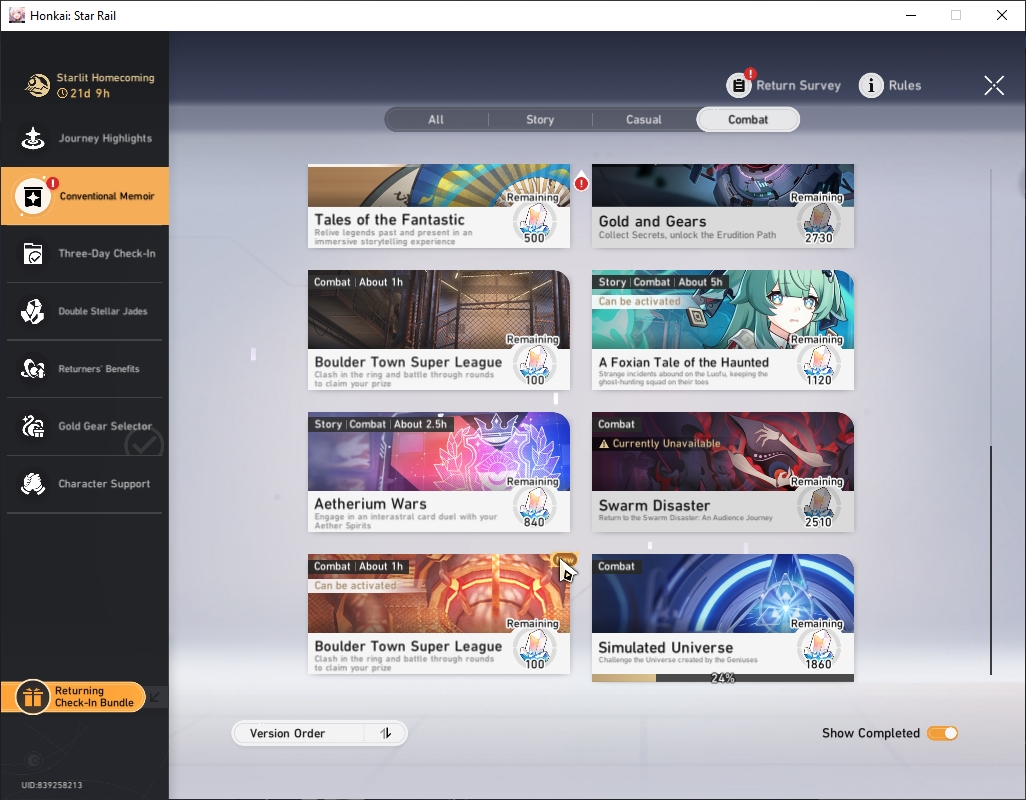Open Gold Gear Selector sidebar icon
Screen dimensions: 1026x800
coord(33,426)
